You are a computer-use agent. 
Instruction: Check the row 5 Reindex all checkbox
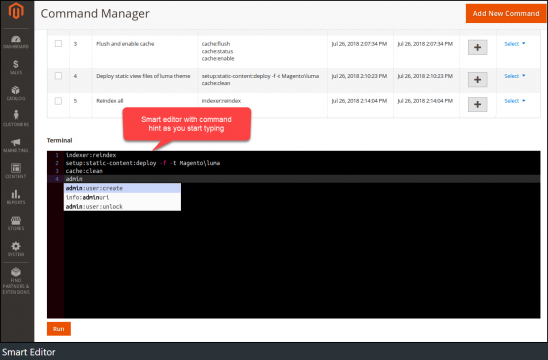pos(58,101)
